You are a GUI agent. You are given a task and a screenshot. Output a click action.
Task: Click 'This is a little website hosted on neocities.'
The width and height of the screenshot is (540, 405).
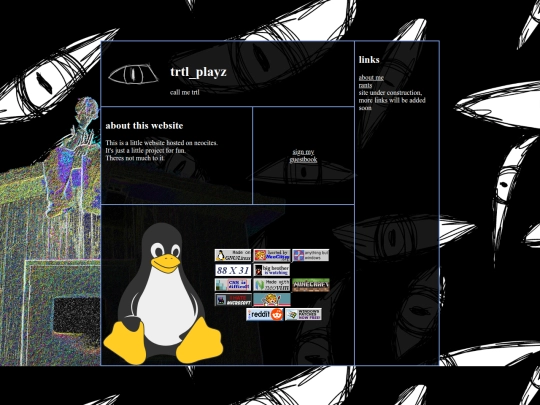[162, 143]
